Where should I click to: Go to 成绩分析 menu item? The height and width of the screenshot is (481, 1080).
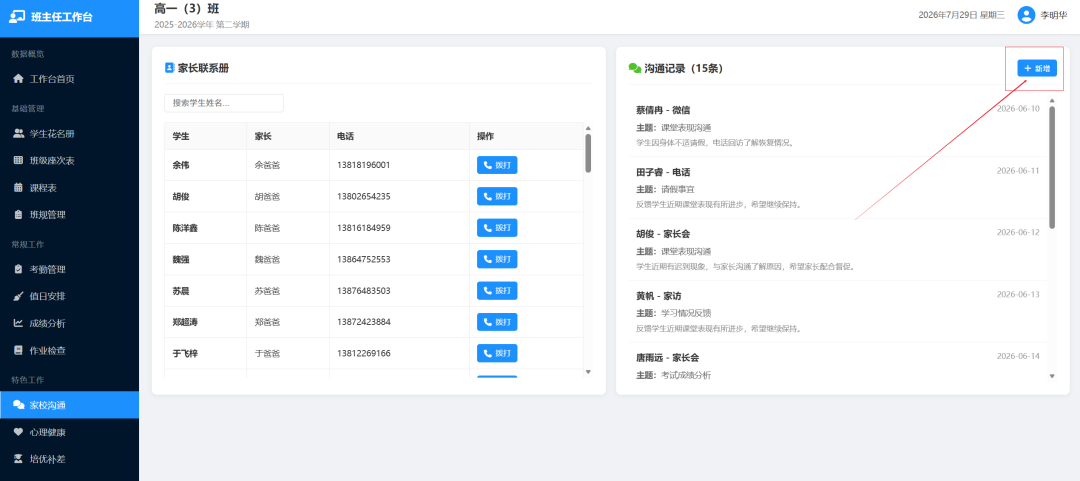pyautogui.click(x=69, y=323)
